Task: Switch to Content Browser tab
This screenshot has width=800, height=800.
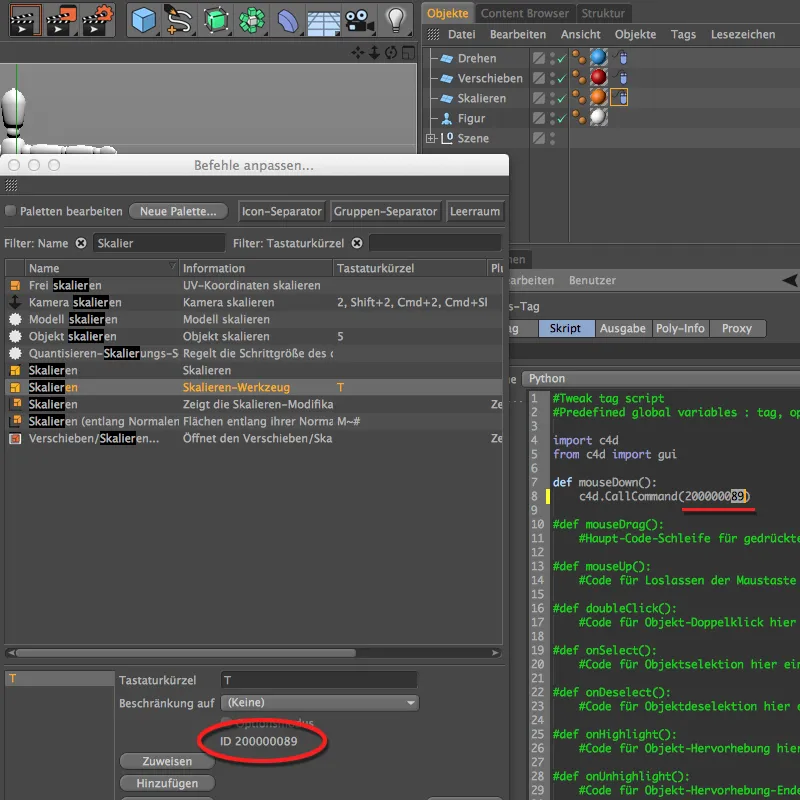Action: [524, 13]
